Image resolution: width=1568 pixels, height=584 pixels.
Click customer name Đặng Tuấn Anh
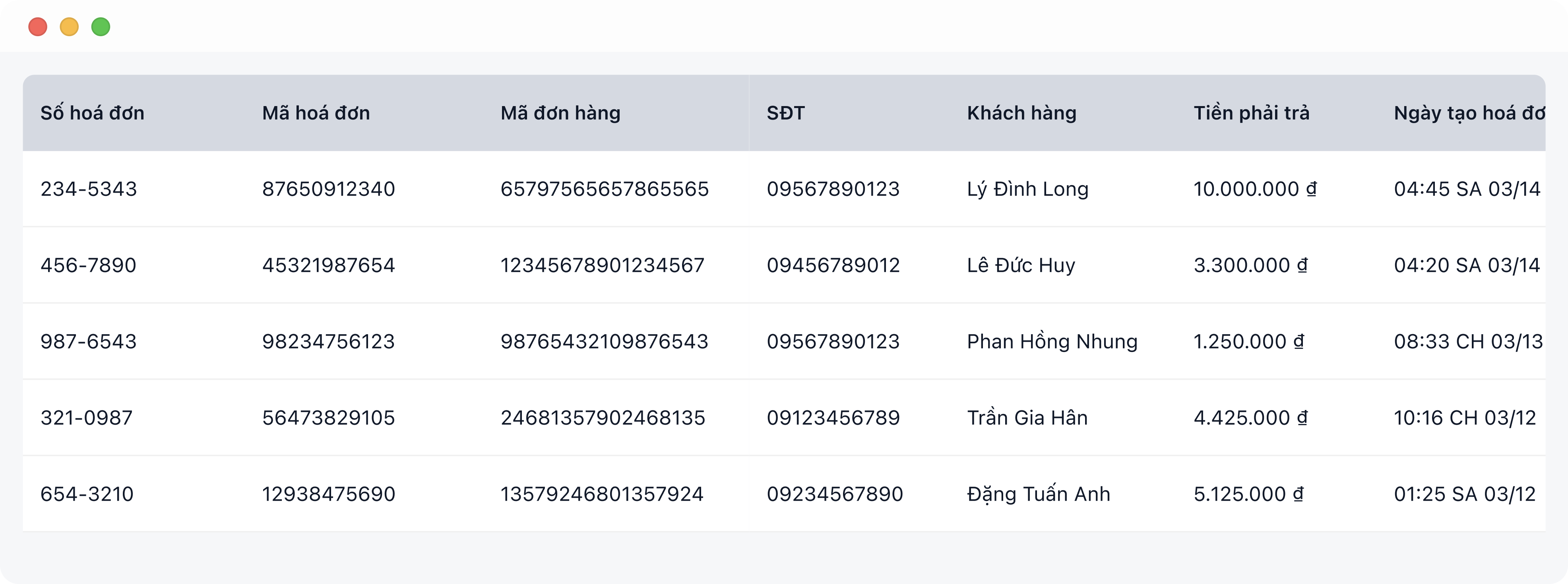1039,494
